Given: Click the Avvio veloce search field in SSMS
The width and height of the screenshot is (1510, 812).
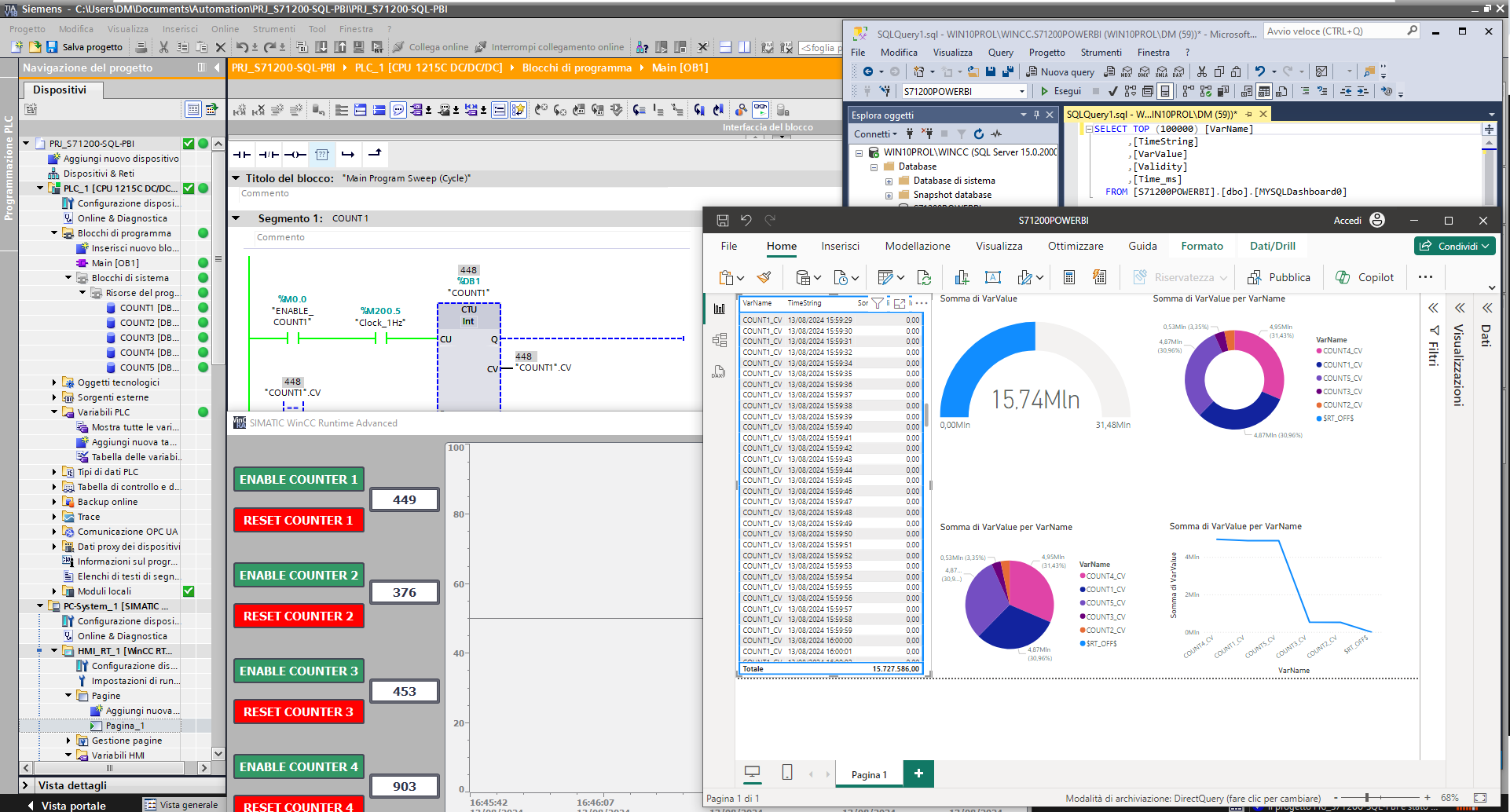Looking at the screenshot, I should [1342, 31].
